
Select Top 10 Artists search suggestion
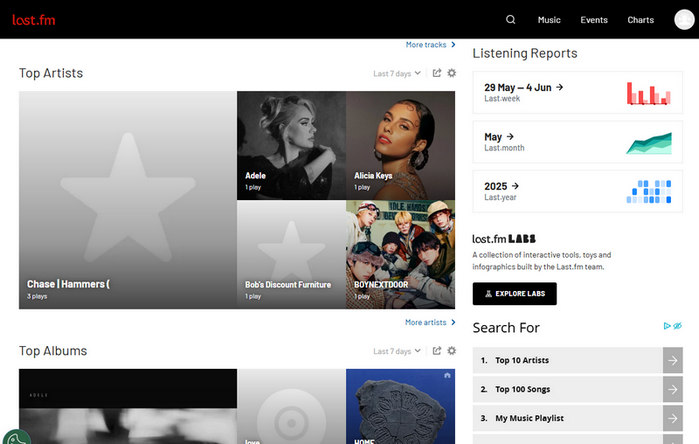click(x=567, y=360)
